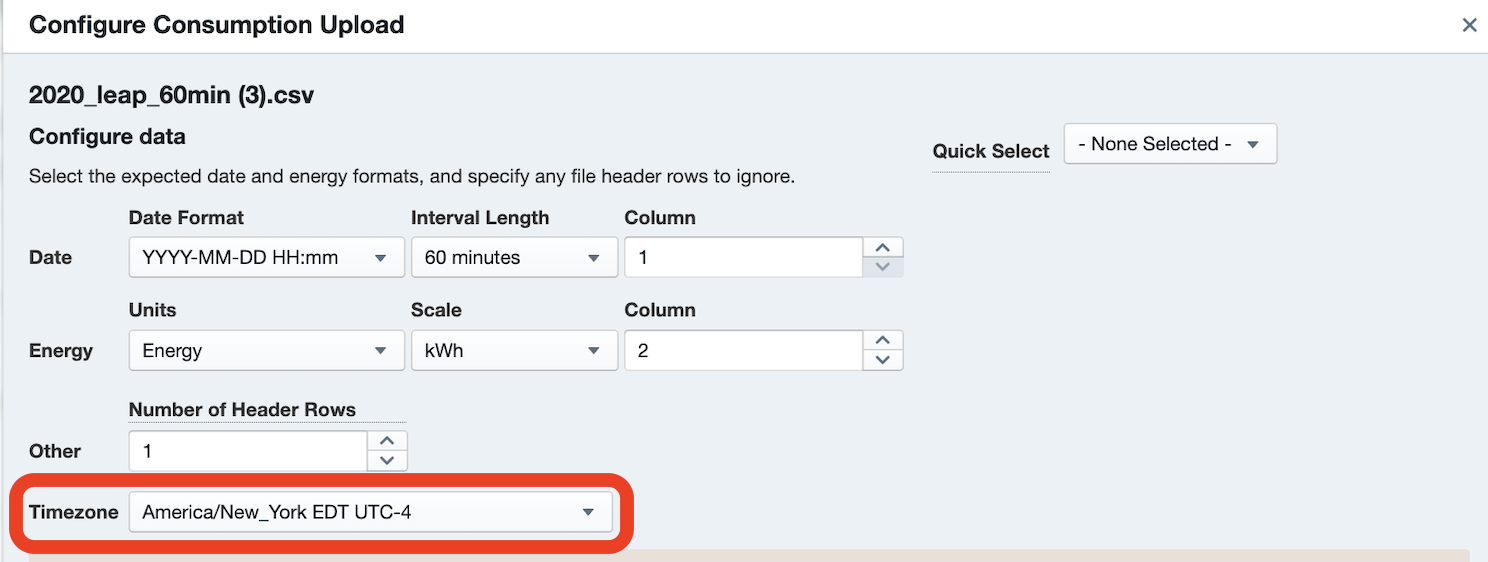Decrease the Number of Header Rows
1488x562 pixels.
point(387,461)
